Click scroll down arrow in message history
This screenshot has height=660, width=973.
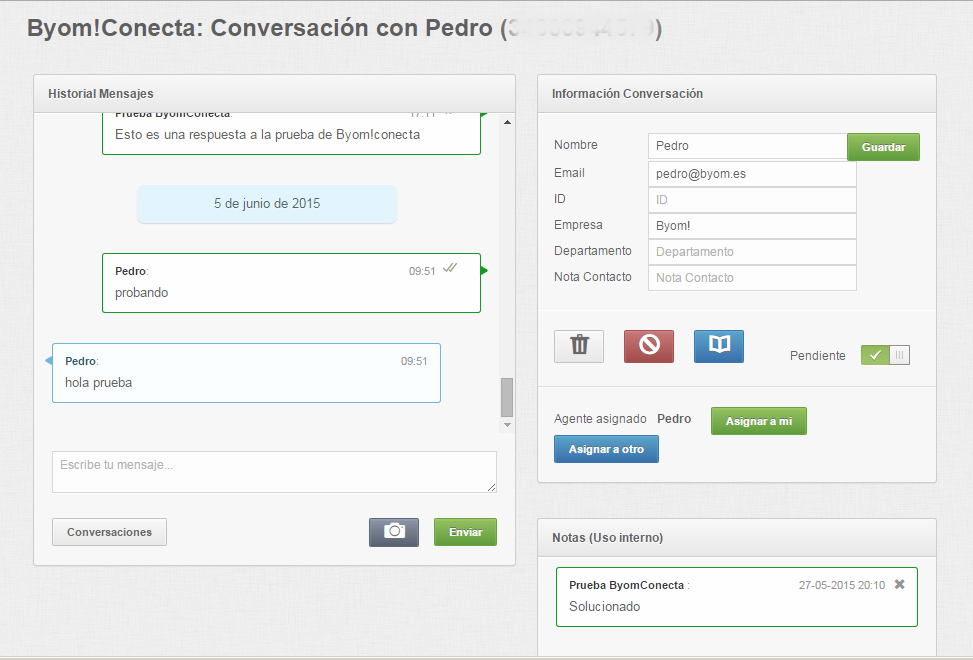tap(506, 425)
